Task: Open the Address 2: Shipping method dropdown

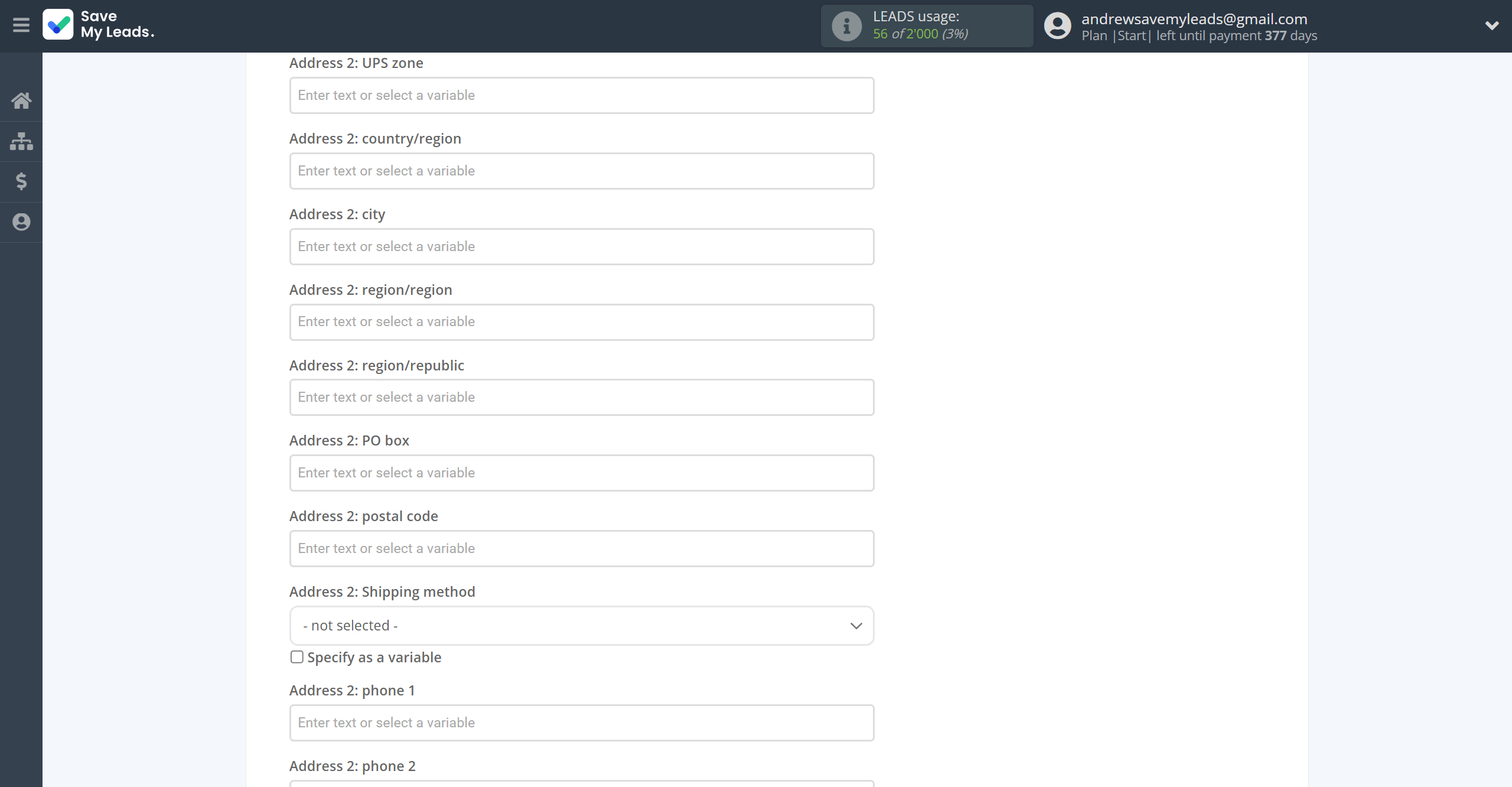Action: click(582, 626)
